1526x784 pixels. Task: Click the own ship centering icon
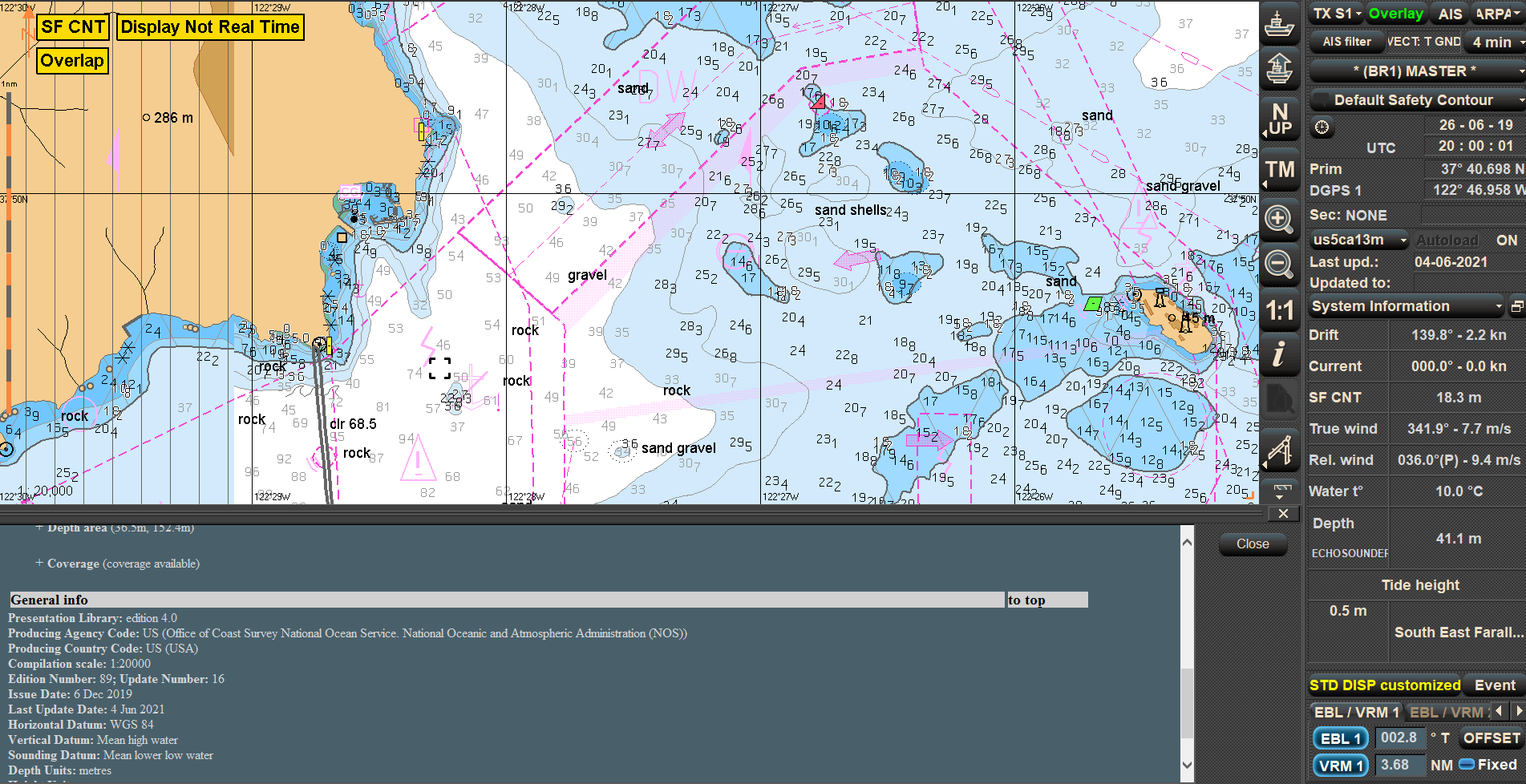pyautogui.click(x=1279, y=23)
